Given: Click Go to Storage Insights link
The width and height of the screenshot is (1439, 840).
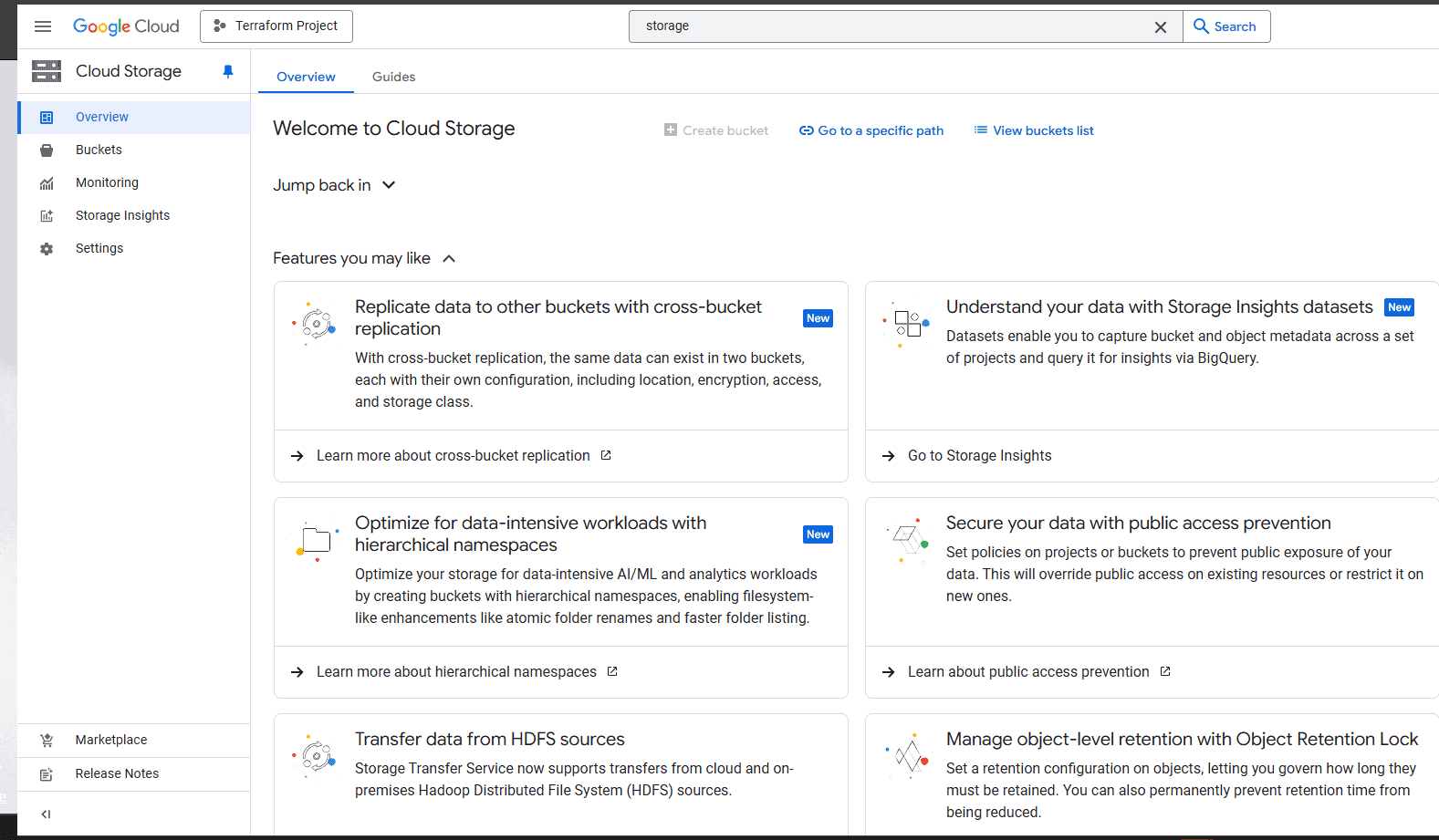Looking at the screenshot, I should pyautogui.click(x=979, y=456).
